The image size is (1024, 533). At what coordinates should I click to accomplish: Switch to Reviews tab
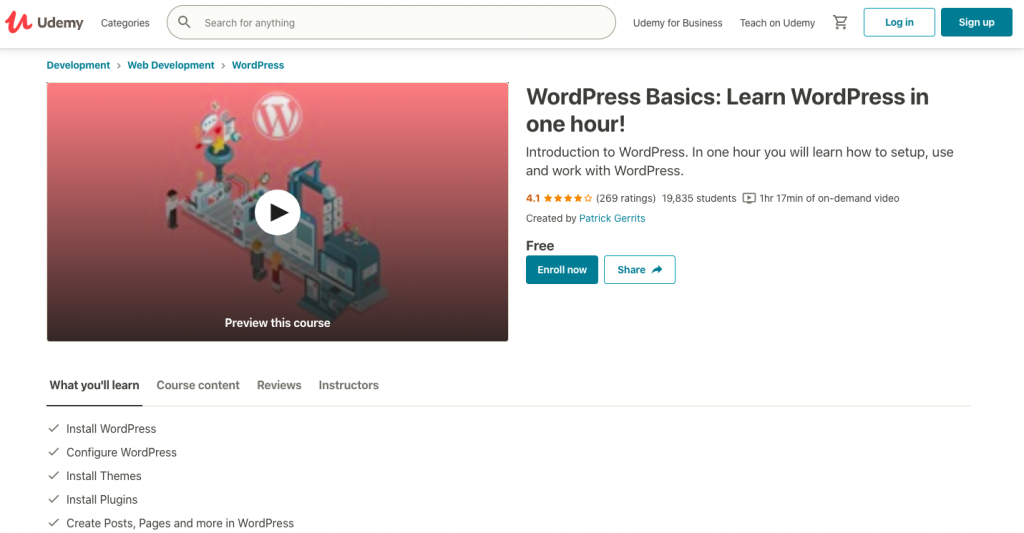(x=279, y=385)
